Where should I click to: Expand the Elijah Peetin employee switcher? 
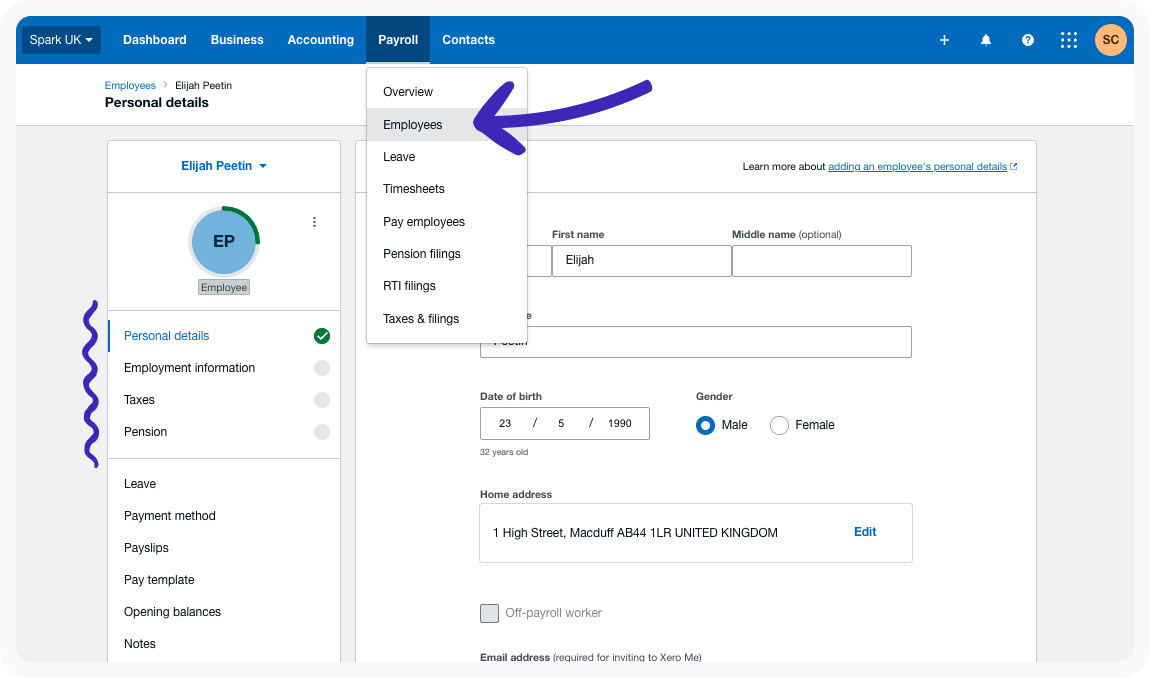[224, 166]
